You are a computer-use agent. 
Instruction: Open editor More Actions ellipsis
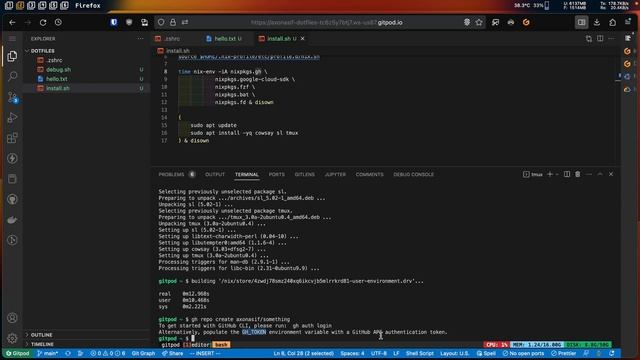tap(611, 38)
